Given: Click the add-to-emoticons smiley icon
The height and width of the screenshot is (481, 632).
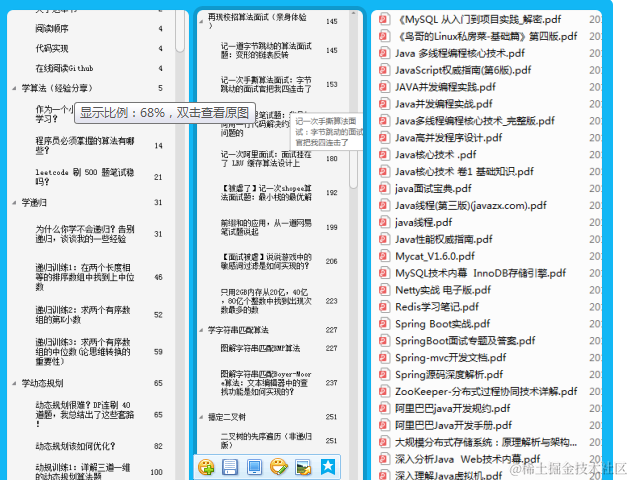Looking at the screenshot, I should pos(206,467).
